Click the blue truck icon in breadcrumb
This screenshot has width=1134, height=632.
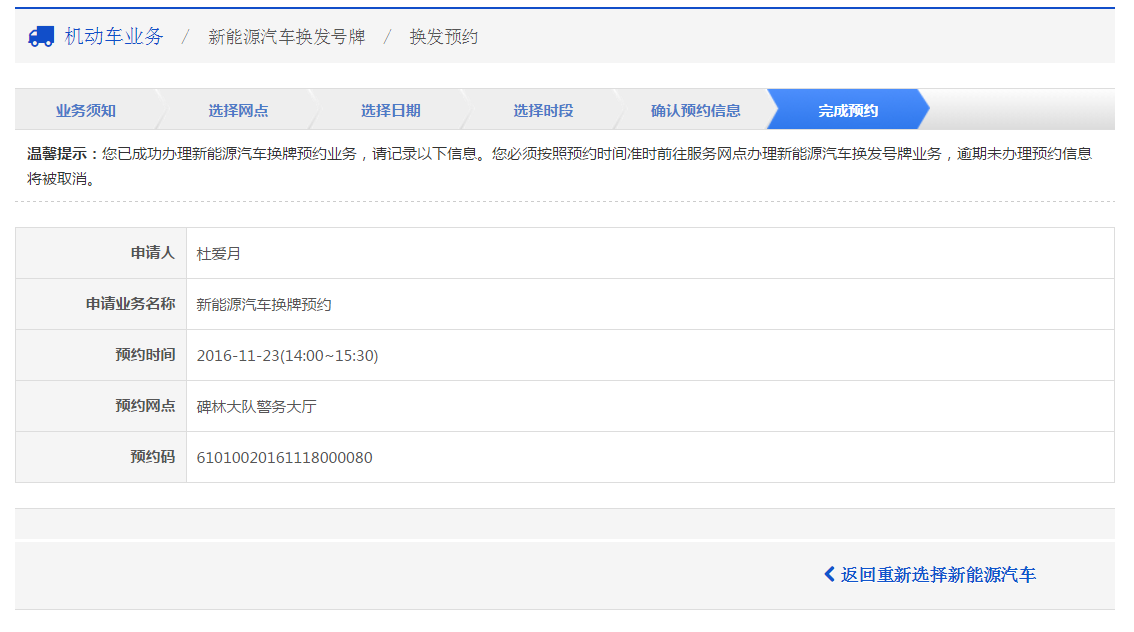[x=41, y=37]
